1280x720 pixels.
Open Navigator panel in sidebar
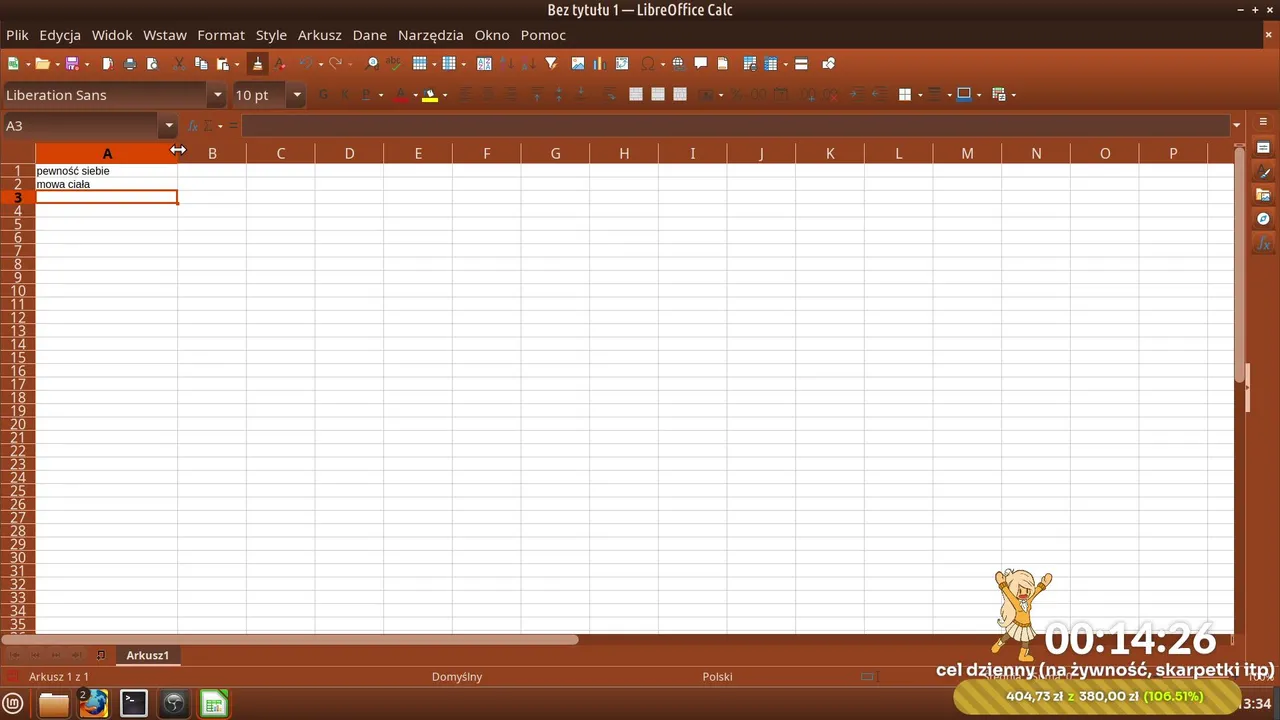coord(1263,219)
